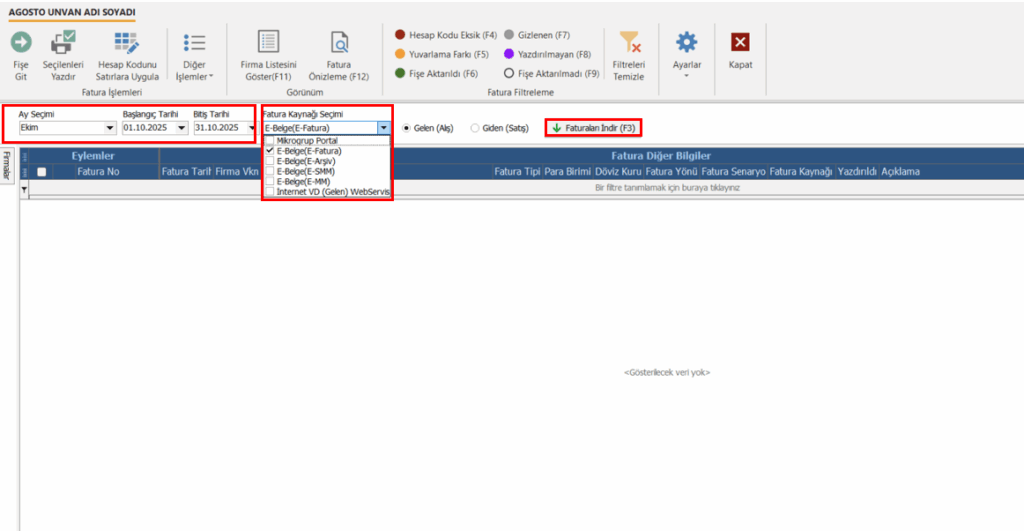
Task: Open Bitiş Tarihi date picker arrow
Action: (x=251, y=128)
